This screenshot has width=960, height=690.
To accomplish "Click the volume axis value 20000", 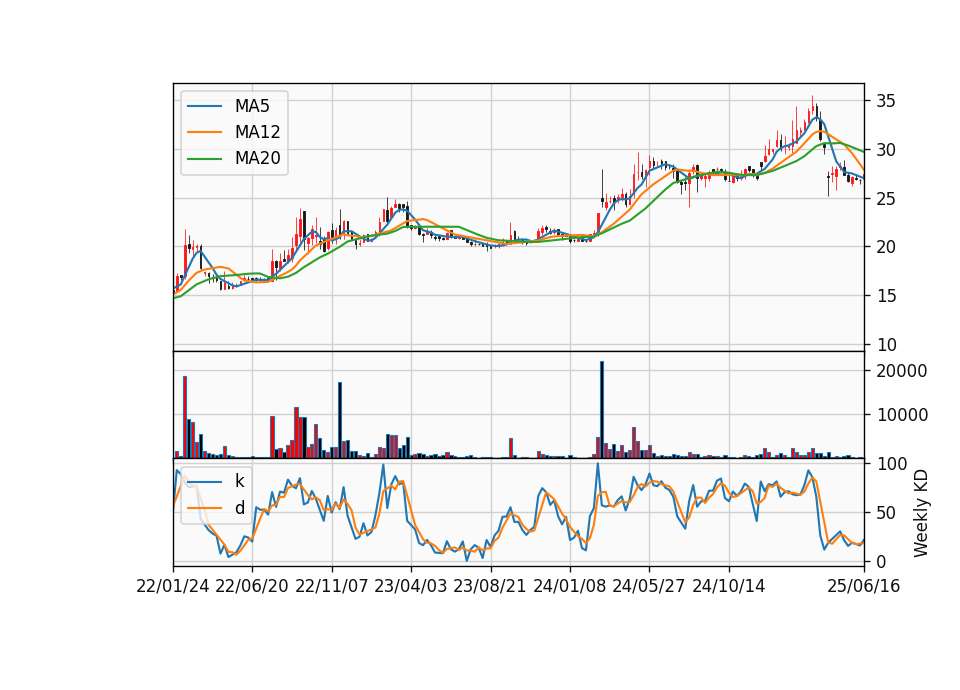I will click(902, 371).
